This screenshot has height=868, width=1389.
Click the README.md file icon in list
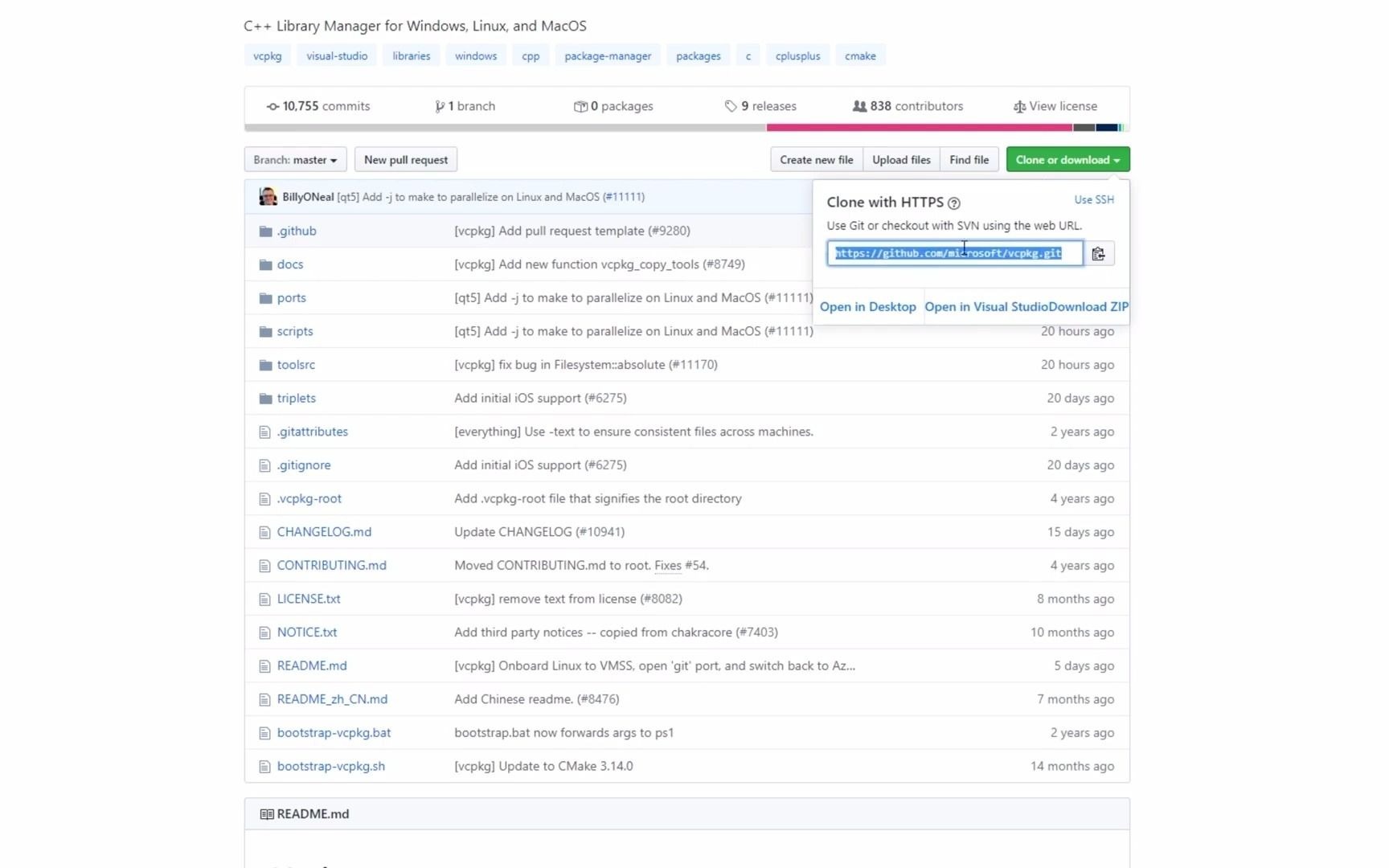click(265, 666)
